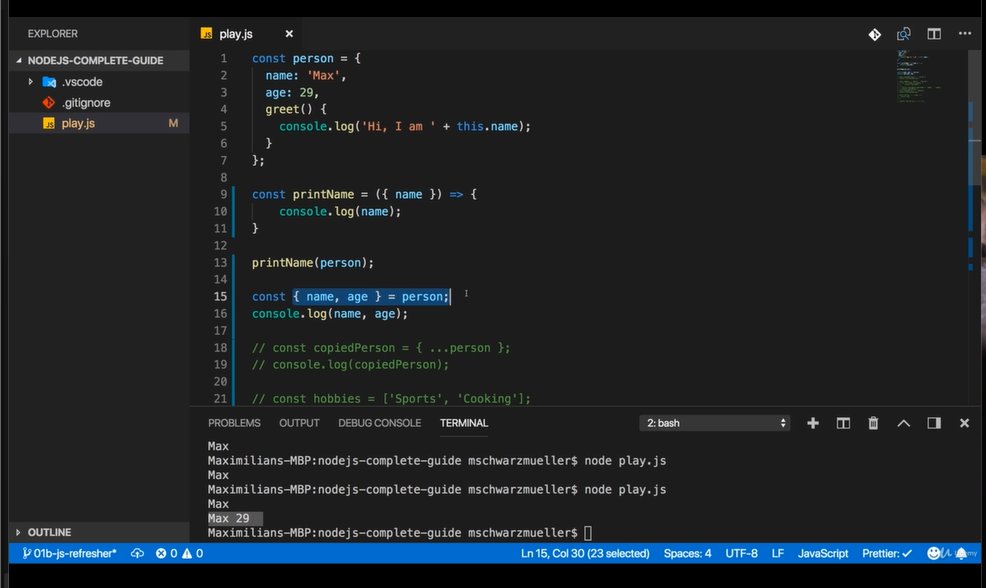Click 'Ln 15, Col 30' position indicator

pyautogui.click(x=585, y=553)
